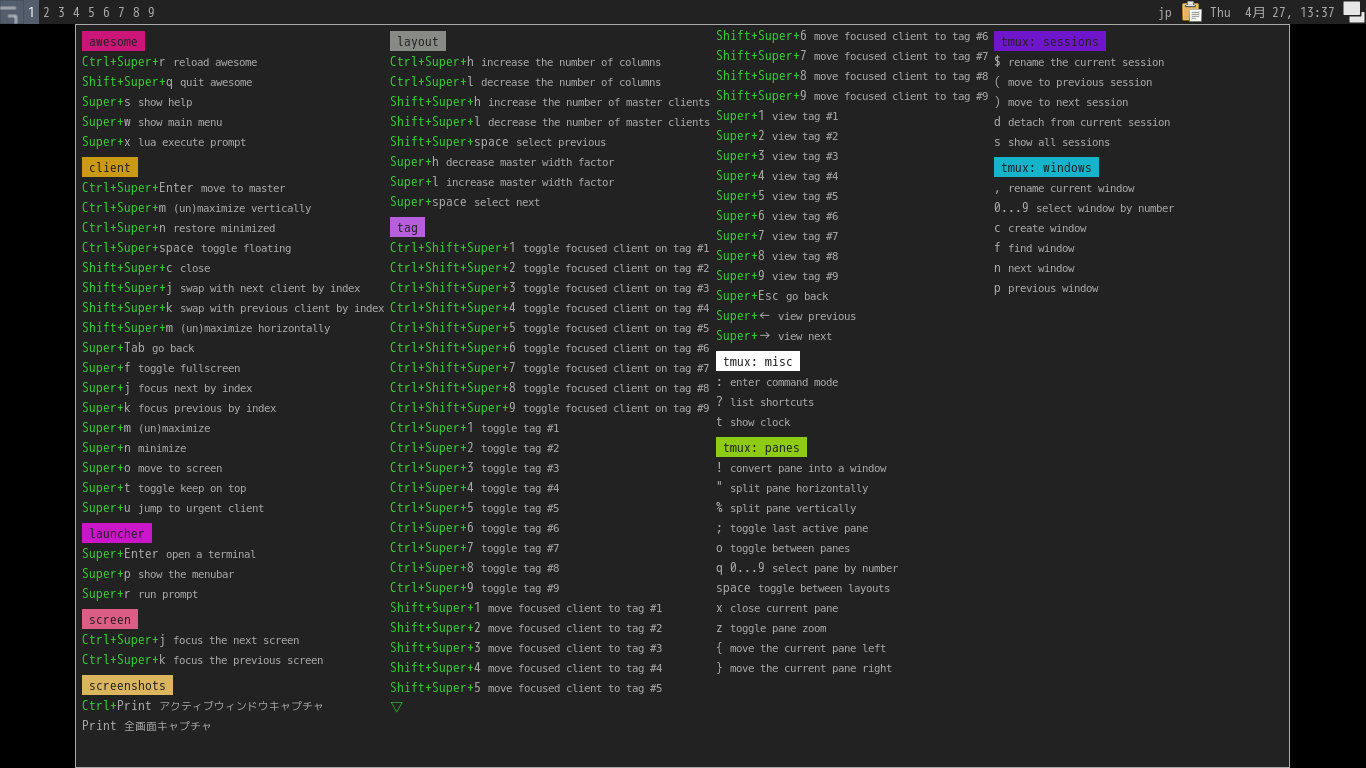The image size is (1366, 768).
Task: Click the 'toggle keep on top' line
Action: pos(164,488)
